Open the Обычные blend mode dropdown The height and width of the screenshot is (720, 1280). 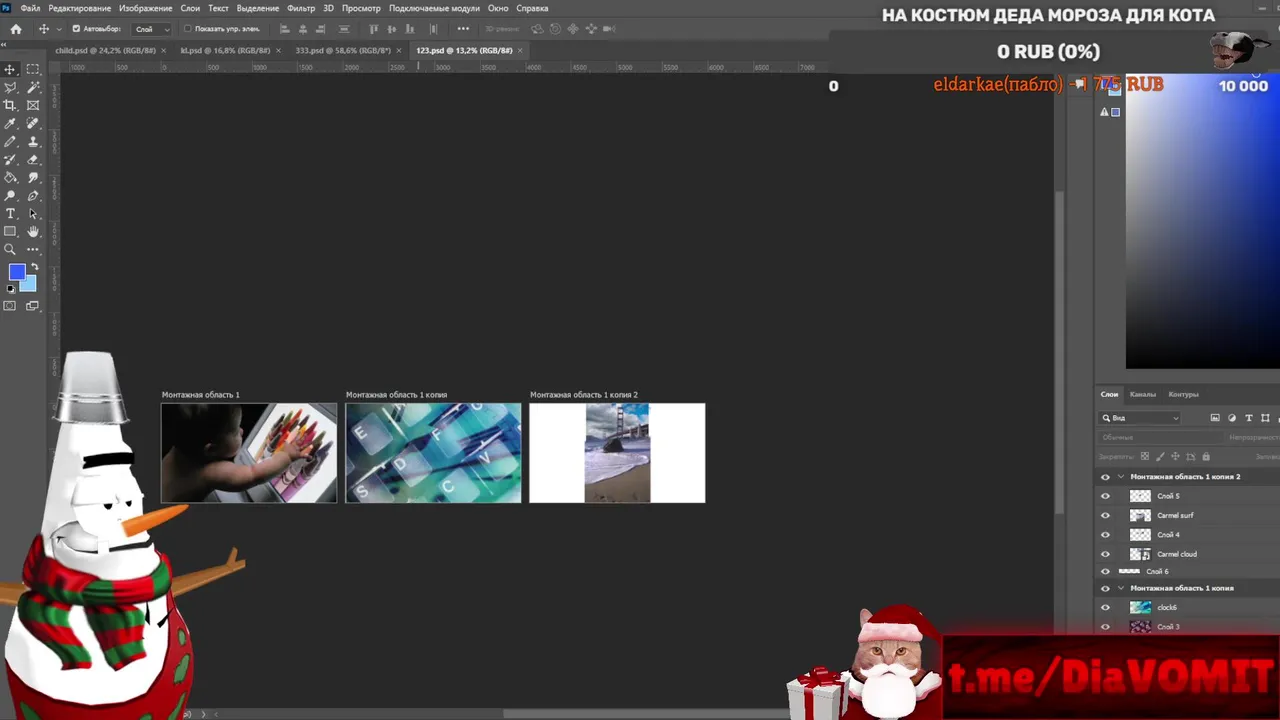(x=1160, y=438)
